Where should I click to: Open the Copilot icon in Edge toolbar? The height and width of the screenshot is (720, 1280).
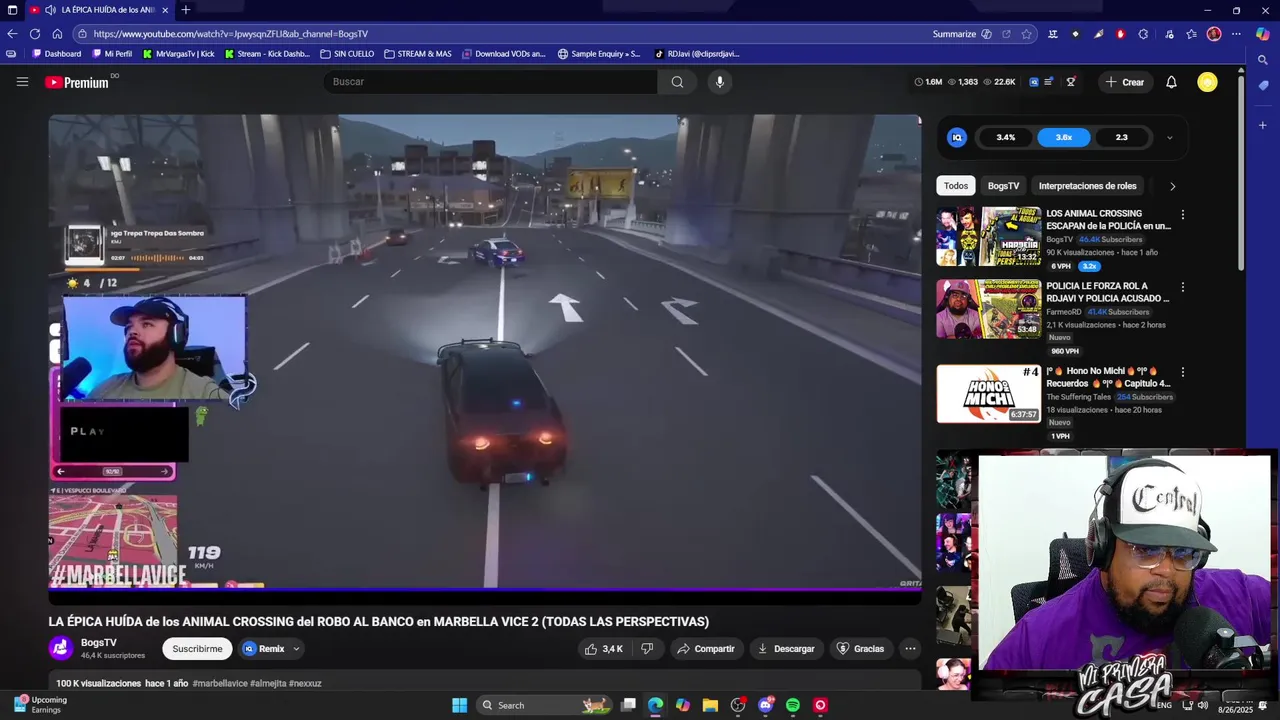click(x=1263, y=34)
